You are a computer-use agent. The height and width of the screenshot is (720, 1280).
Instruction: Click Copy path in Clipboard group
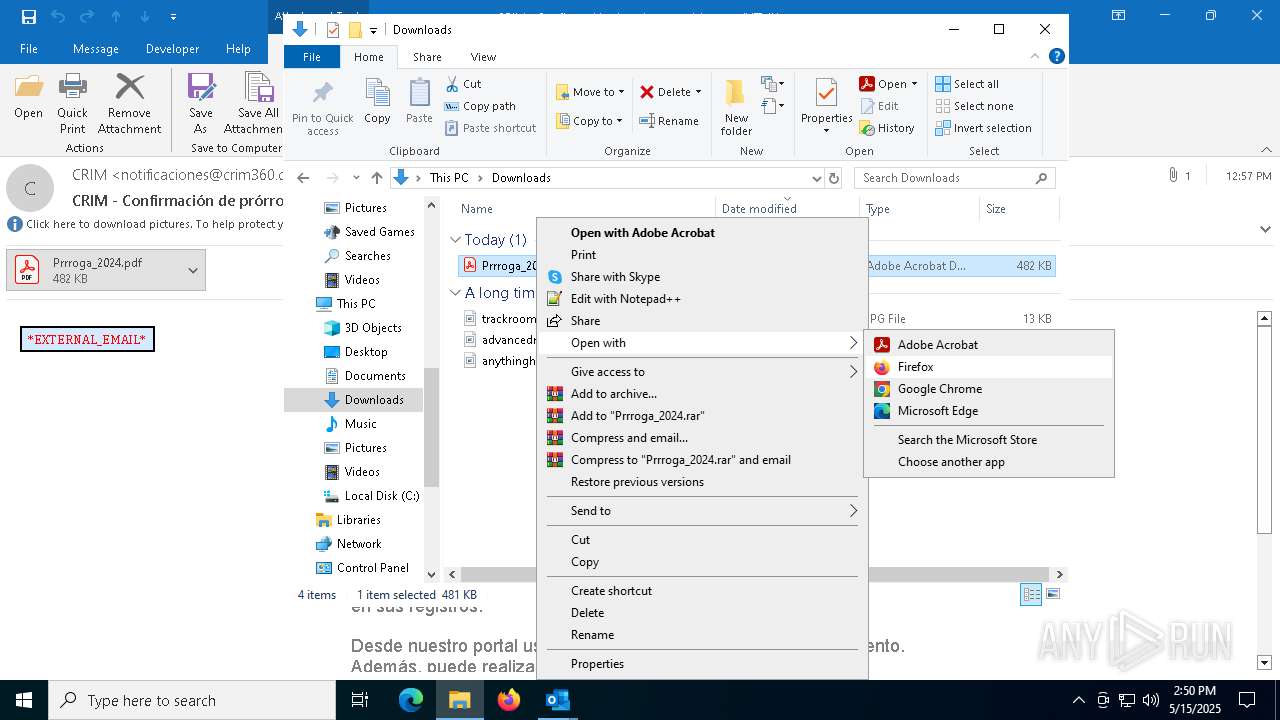480,106
